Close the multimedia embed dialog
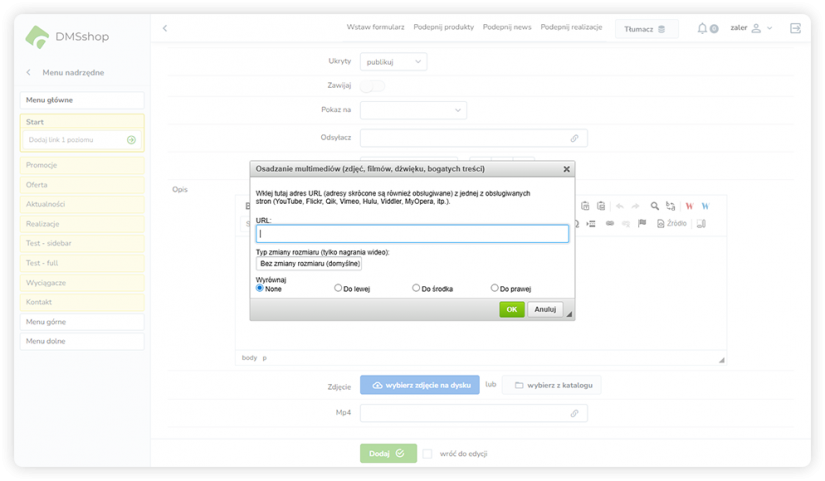The height and width of the screenshot is (481, 825). coord(567,170)
